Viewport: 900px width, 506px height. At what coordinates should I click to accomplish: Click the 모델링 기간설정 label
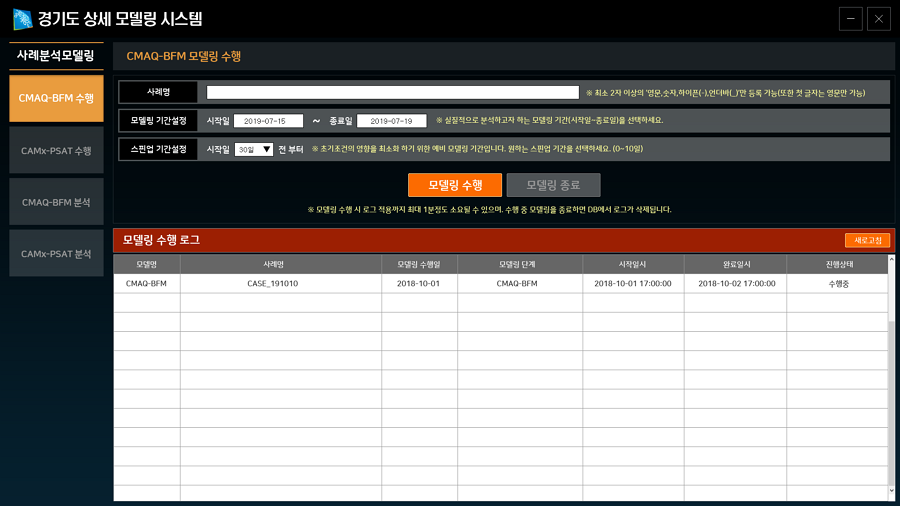(158, 121)
